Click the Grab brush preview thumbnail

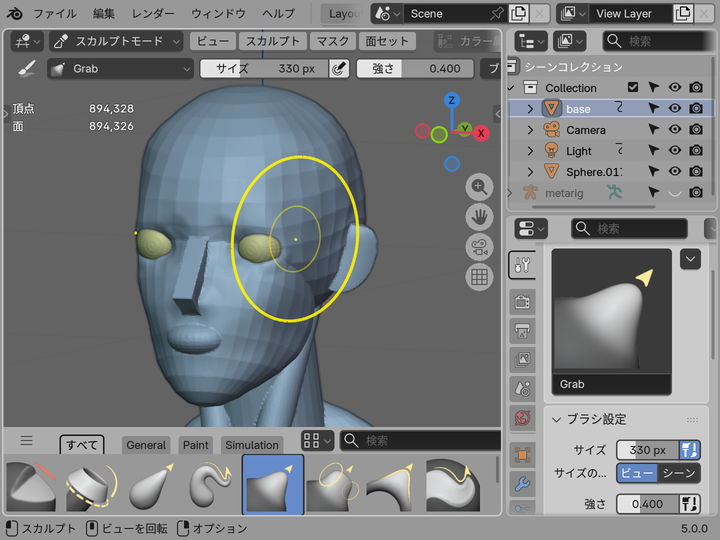[612, 321]
